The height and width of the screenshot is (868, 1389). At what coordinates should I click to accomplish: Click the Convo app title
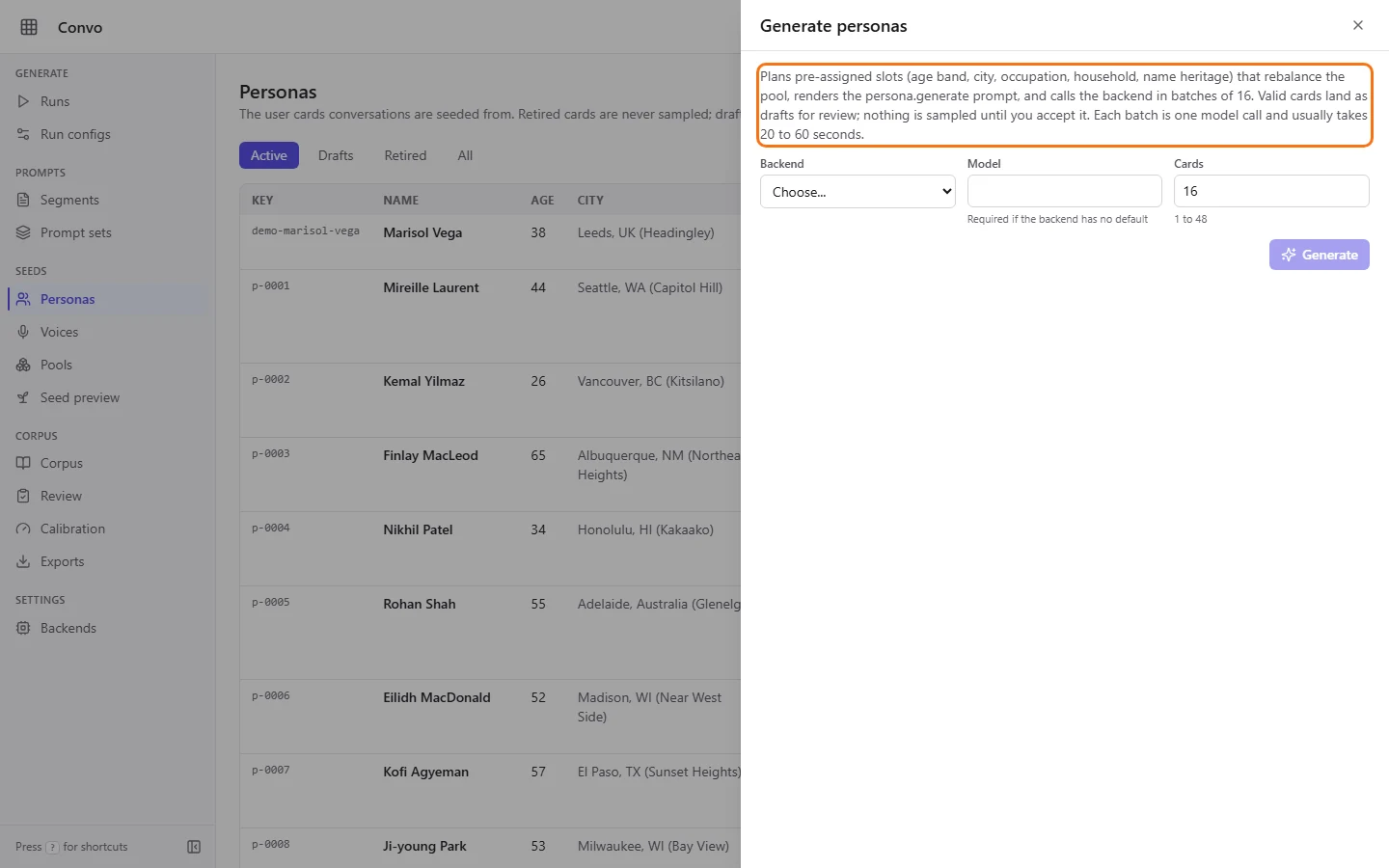[x=80, y=27]
